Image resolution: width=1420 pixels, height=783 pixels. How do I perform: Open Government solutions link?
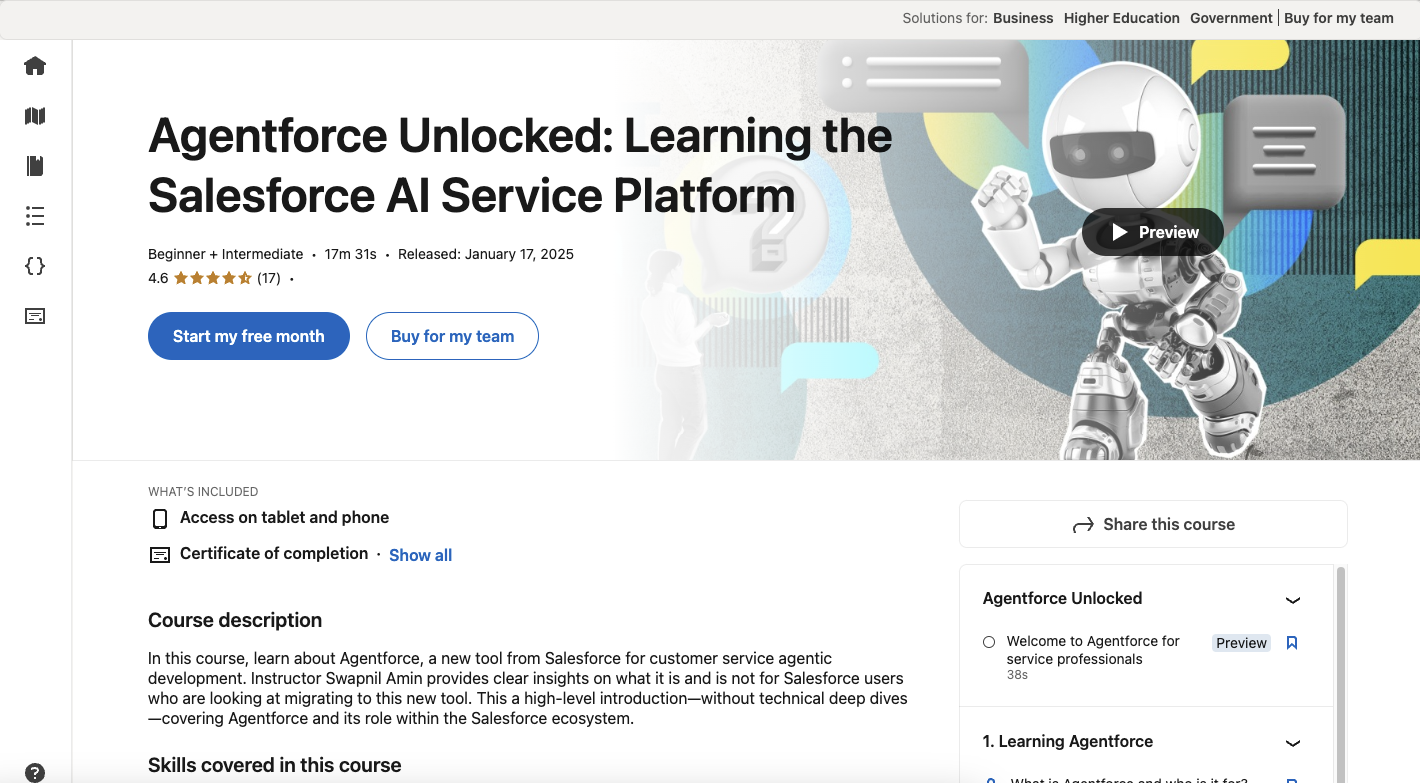pyautogui.click(x=1231, y=18)
